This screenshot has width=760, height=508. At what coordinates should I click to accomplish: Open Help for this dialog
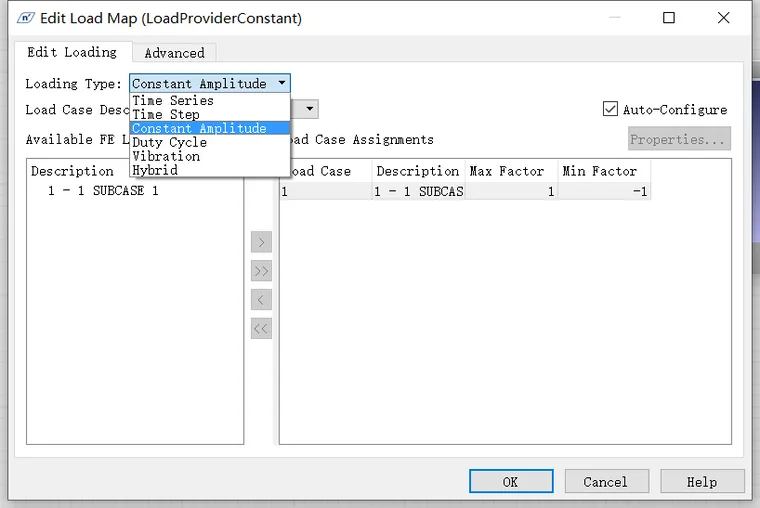tap(702, 481)
